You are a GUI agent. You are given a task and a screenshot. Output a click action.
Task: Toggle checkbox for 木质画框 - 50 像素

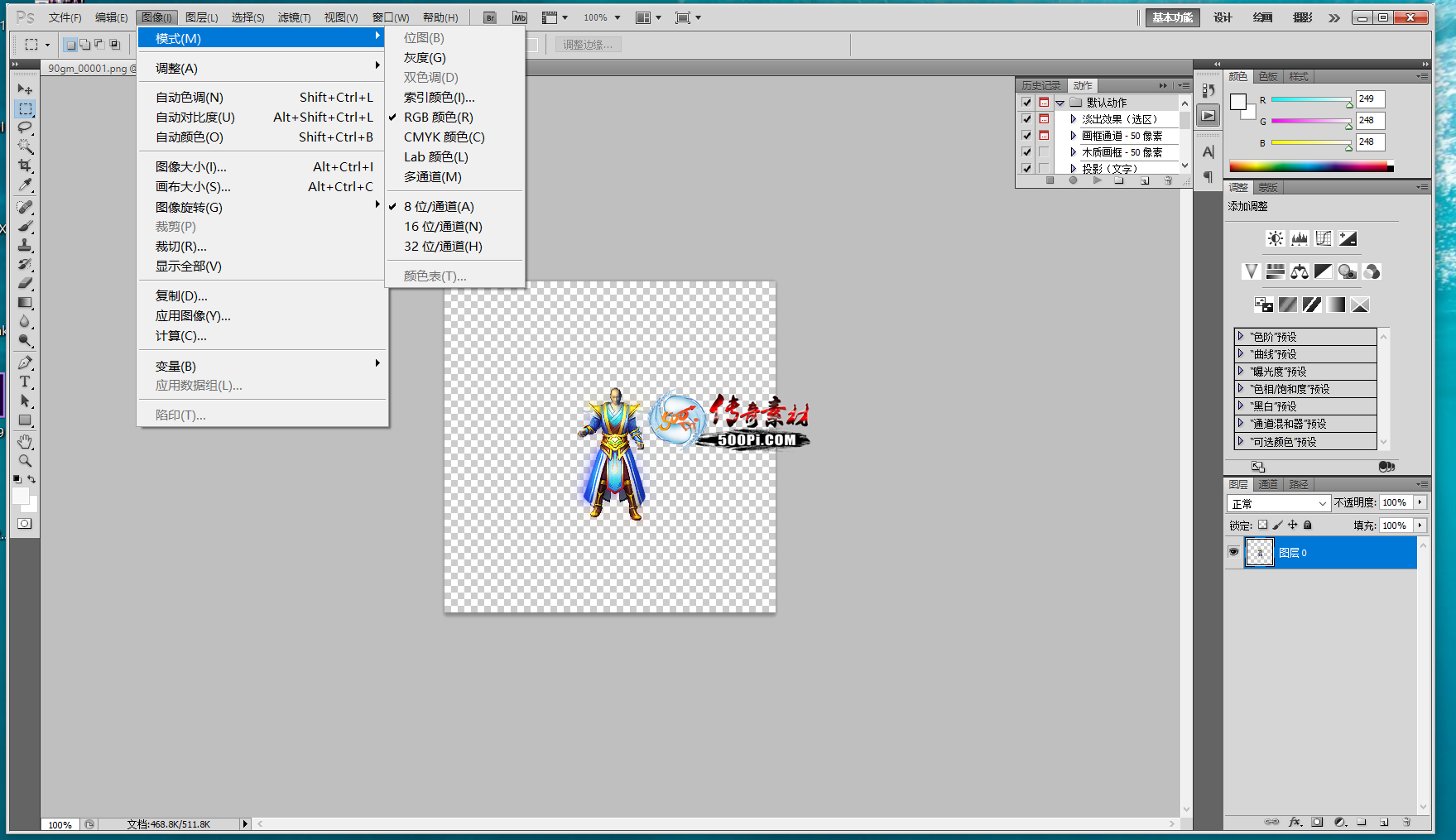(x=1026, y=152)
